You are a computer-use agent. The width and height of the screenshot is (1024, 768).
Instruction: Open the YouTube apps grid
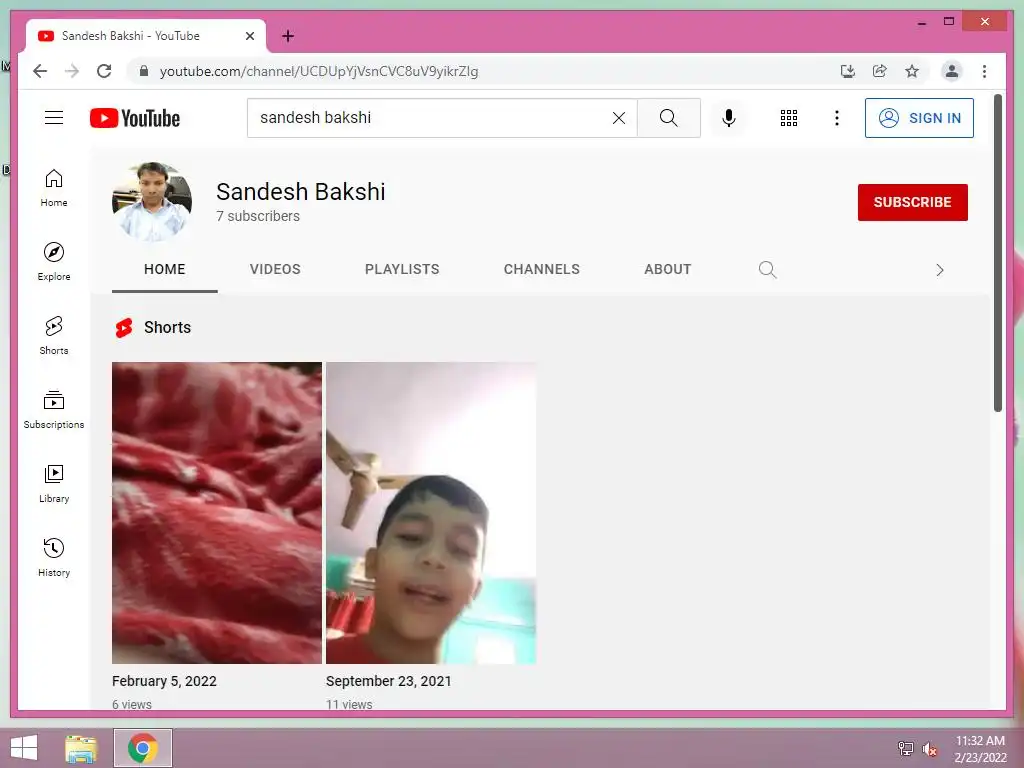[788, 118]
